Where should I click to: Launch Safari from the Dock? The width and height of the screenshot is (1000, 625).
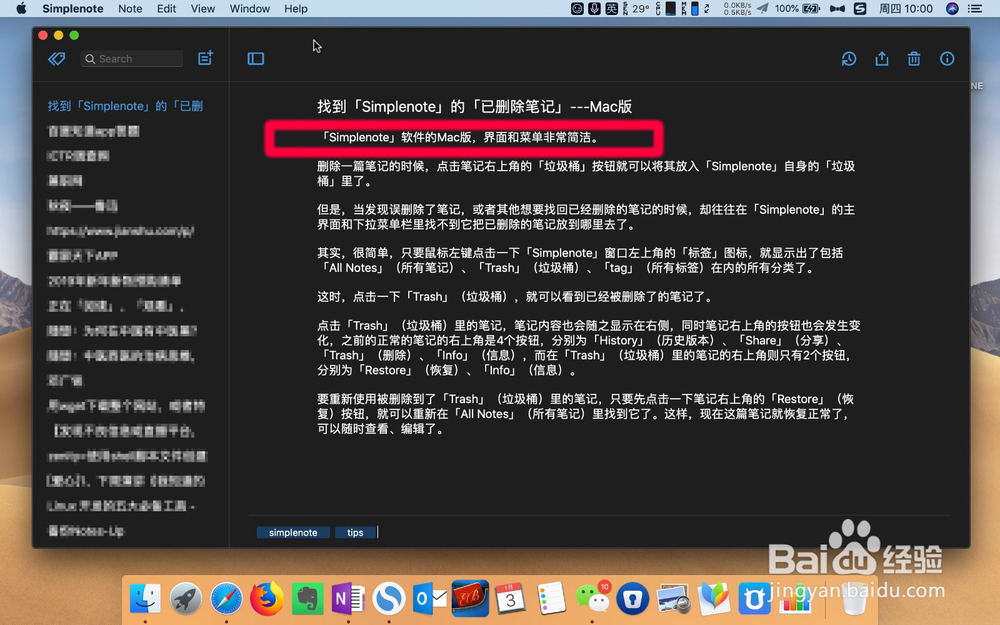coord(226,598)
